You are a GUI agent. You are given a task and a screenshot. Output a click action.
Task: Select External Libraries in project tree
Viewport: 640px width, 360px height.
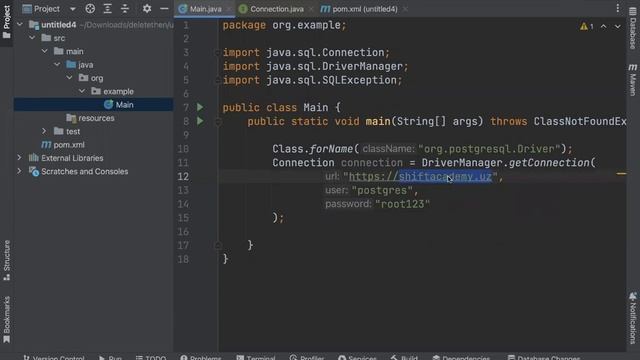click(x=93, y=158)
